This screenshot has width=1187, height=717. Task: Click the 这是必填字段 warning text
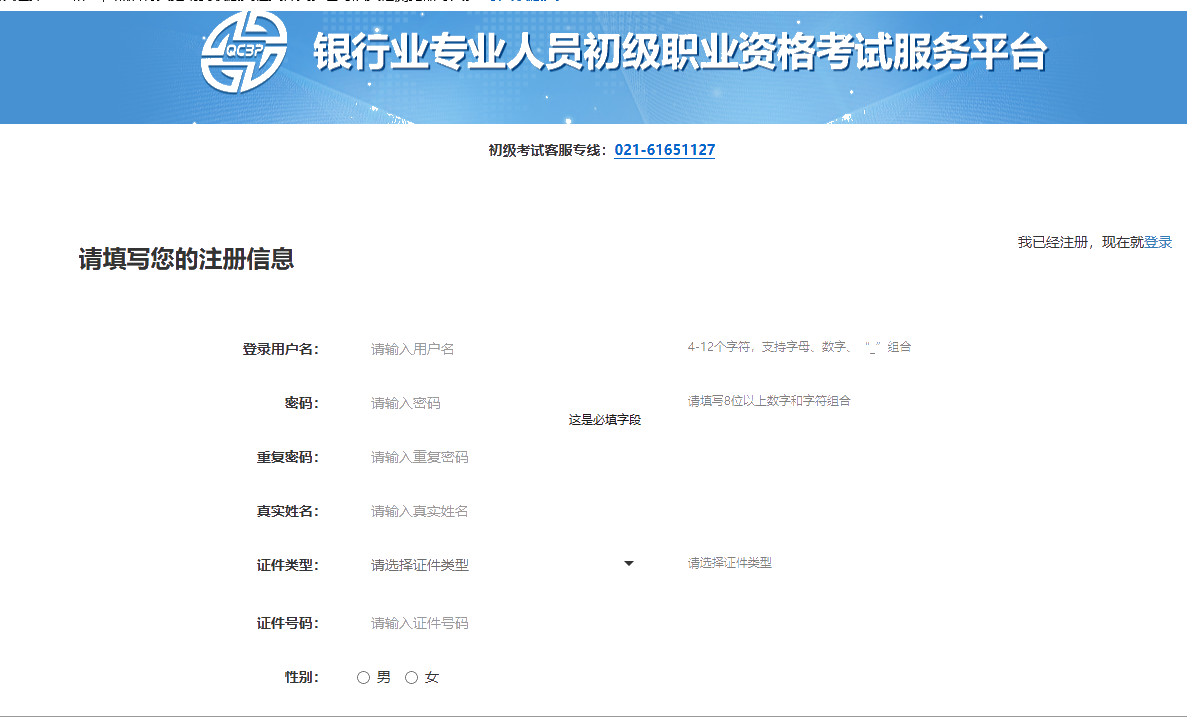(603, 421)
